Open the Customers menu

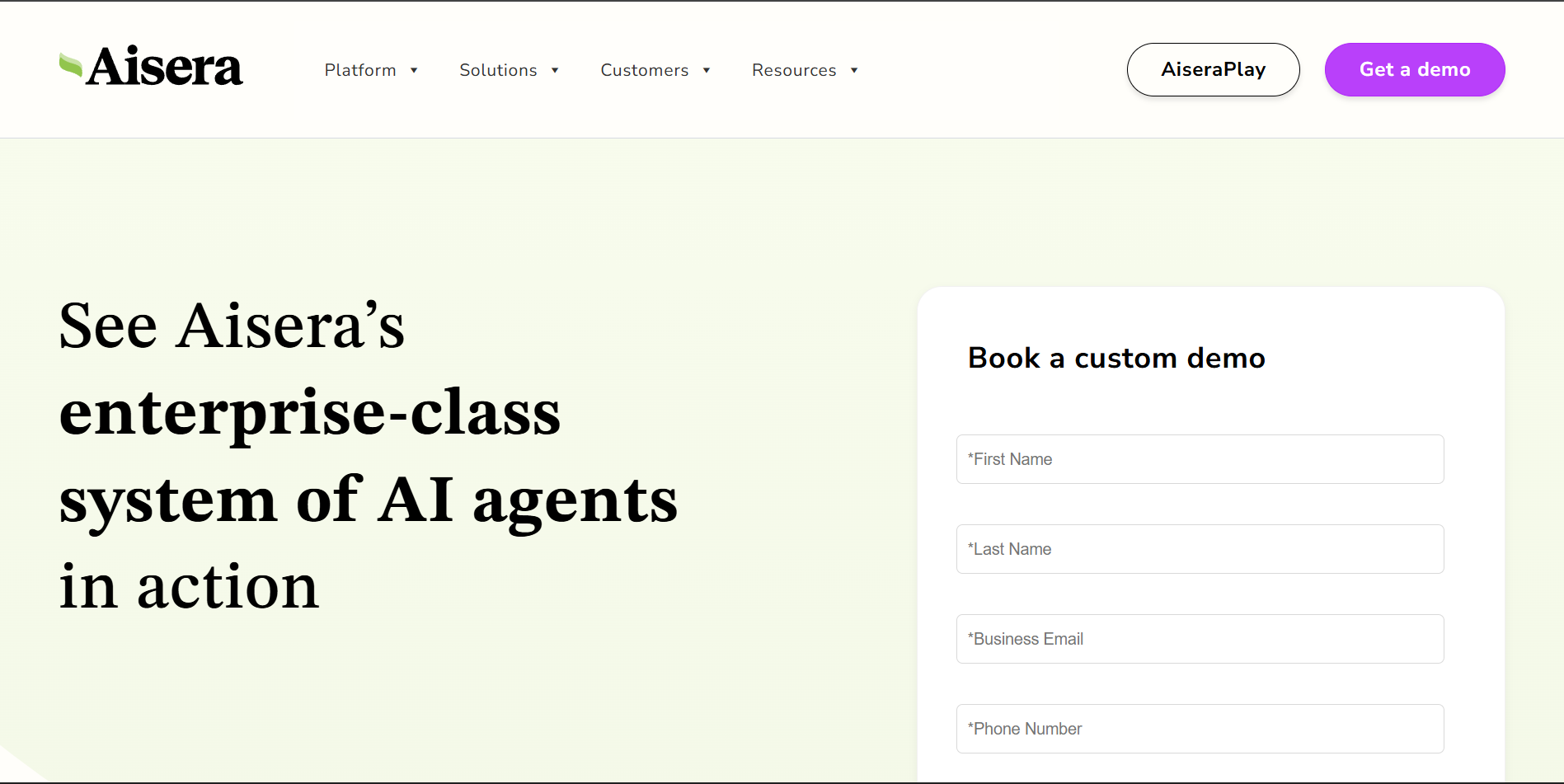pos(644,70)
